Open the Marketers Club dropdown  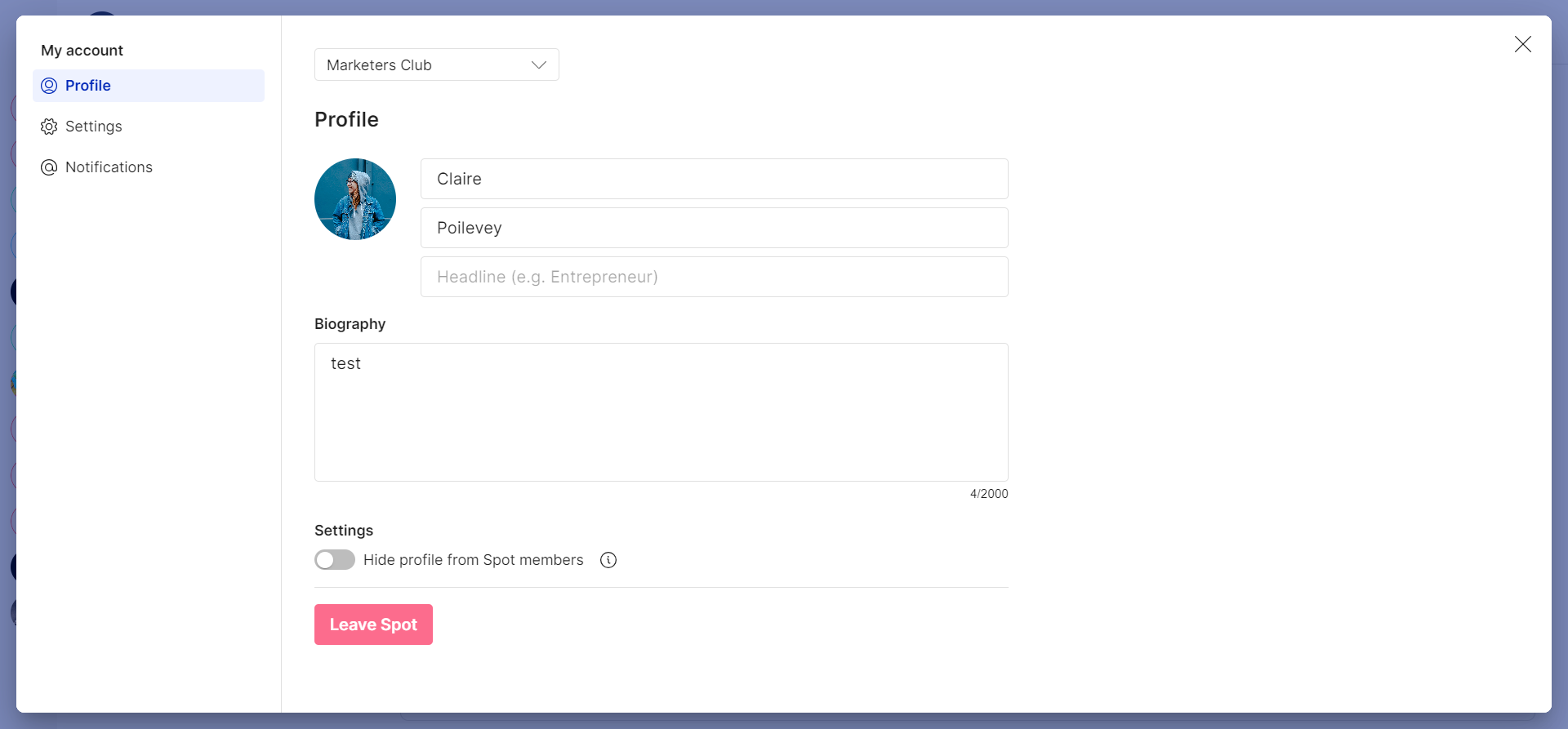[425, 64]
